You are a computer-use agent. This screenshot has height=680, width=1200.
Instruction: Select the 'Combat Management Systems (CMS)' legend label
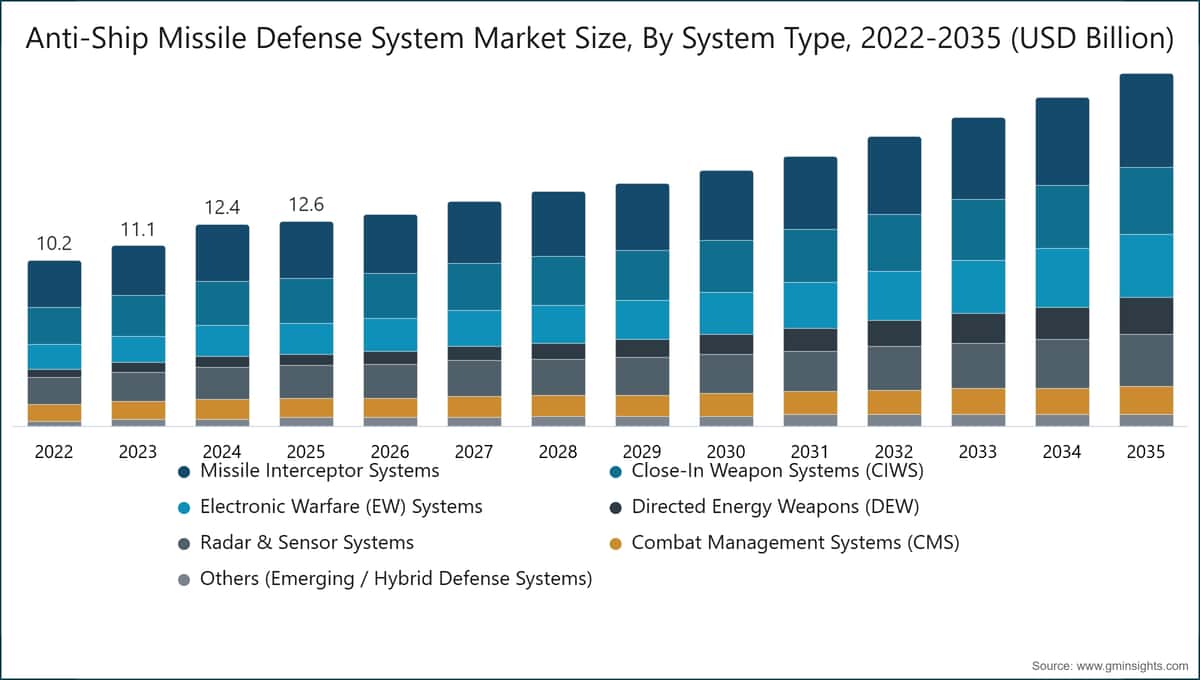(796, 542)
